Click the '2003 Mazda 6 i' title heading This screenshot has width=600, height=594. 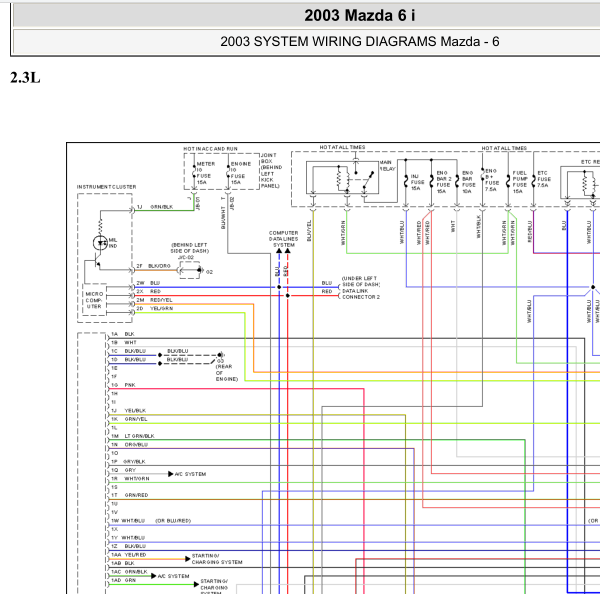(x=359, y=16)
